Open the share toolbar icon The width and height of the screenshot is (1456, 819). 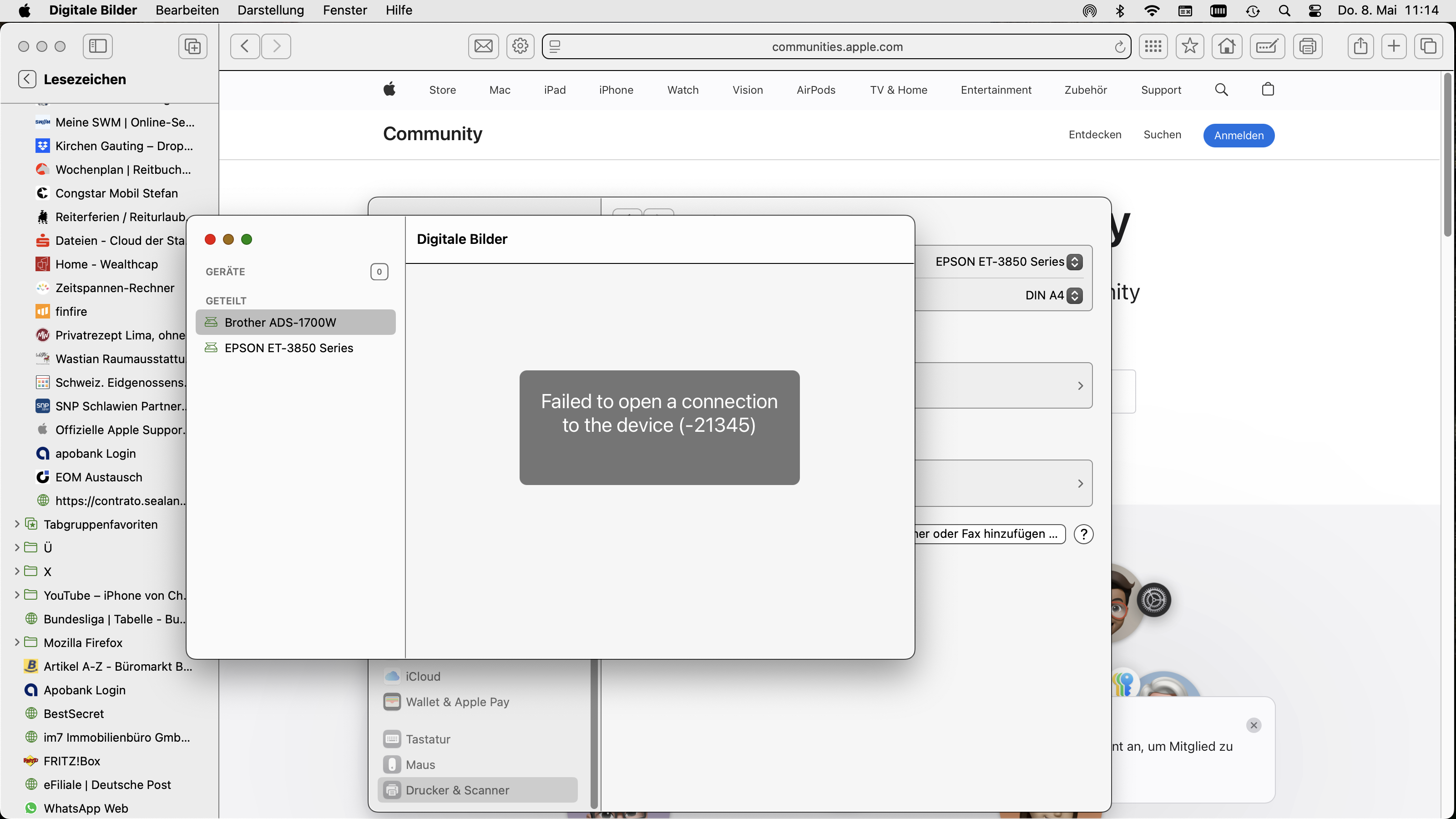(1360, 46)
